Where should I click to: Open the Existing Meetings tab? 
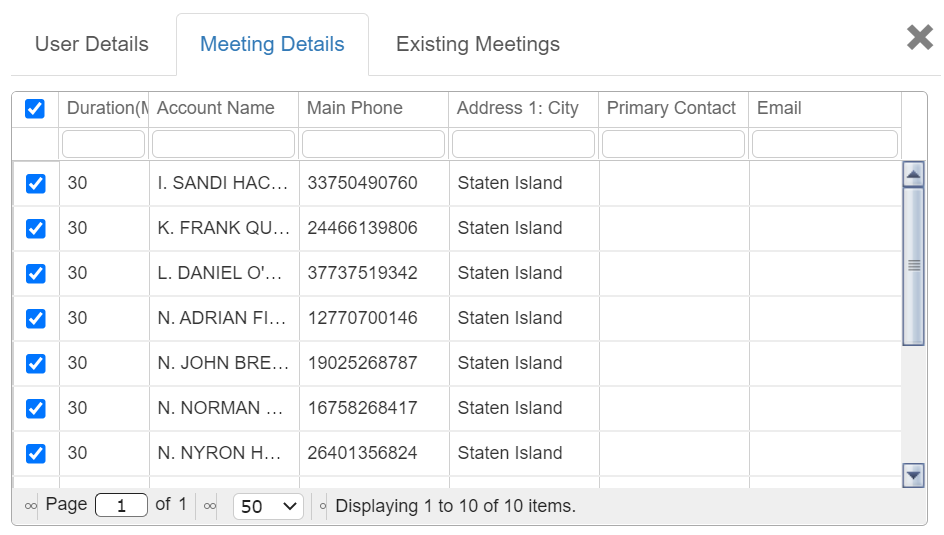tap(478, 45)
